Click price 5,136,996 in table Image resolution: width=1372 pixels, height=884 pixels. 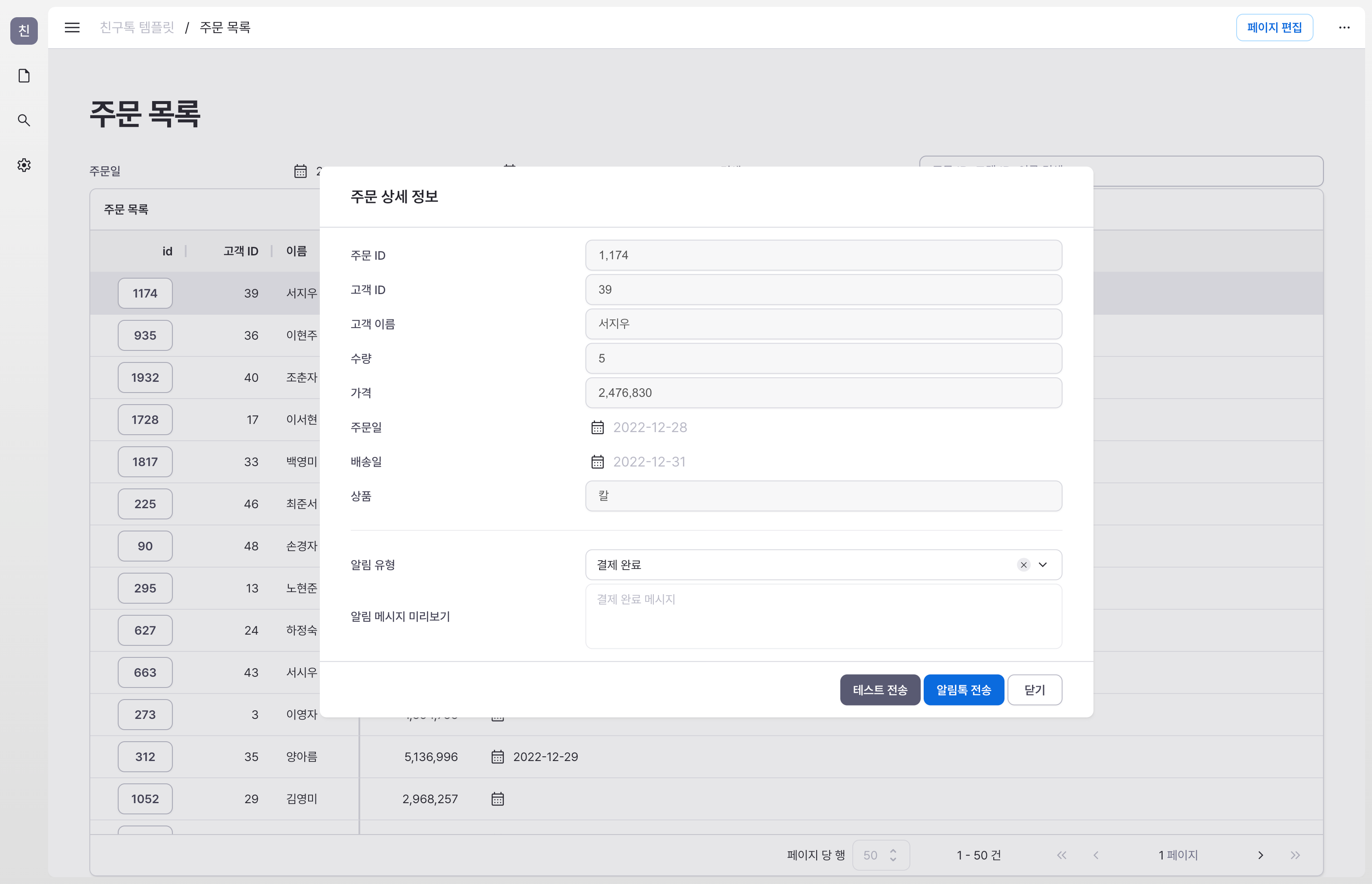tap(431, 757)
